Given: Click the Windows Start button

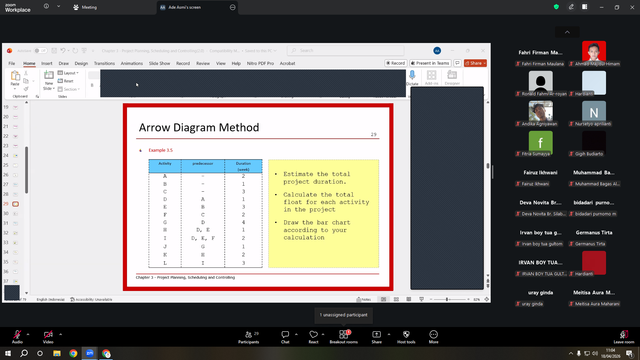Looking at the screenshot, I should (8, 353).
